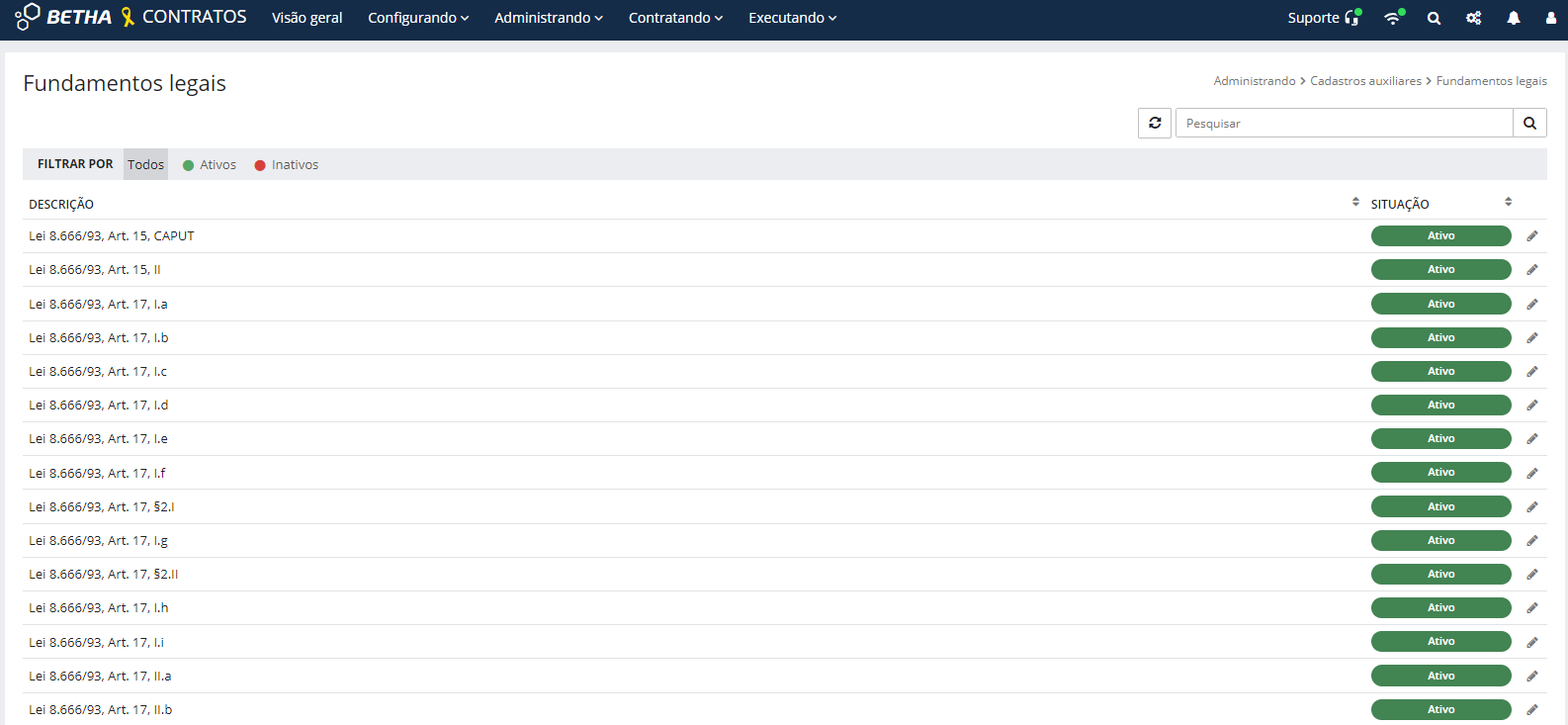Edit row Art. 17, I.c pencil icon
The image size is (1568, 725).
tap(1532, 371)
